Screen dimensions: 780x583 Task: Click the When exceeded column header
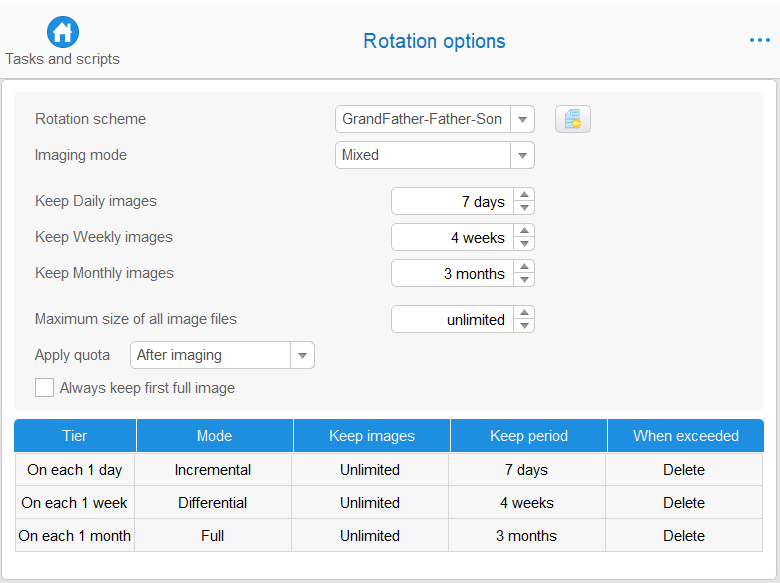(685, 436)
